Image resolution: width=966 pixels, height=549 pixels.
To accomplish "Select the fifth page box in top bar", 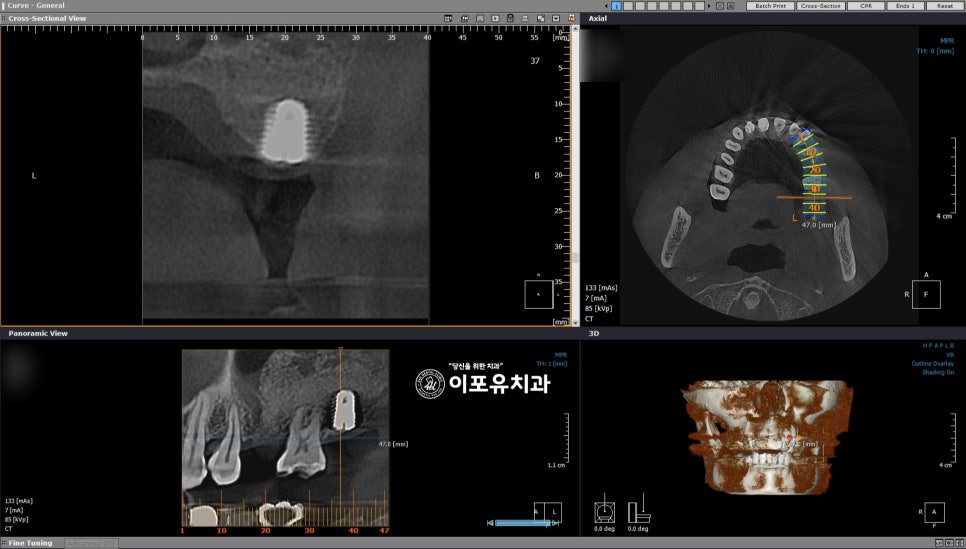I will 664,6.
